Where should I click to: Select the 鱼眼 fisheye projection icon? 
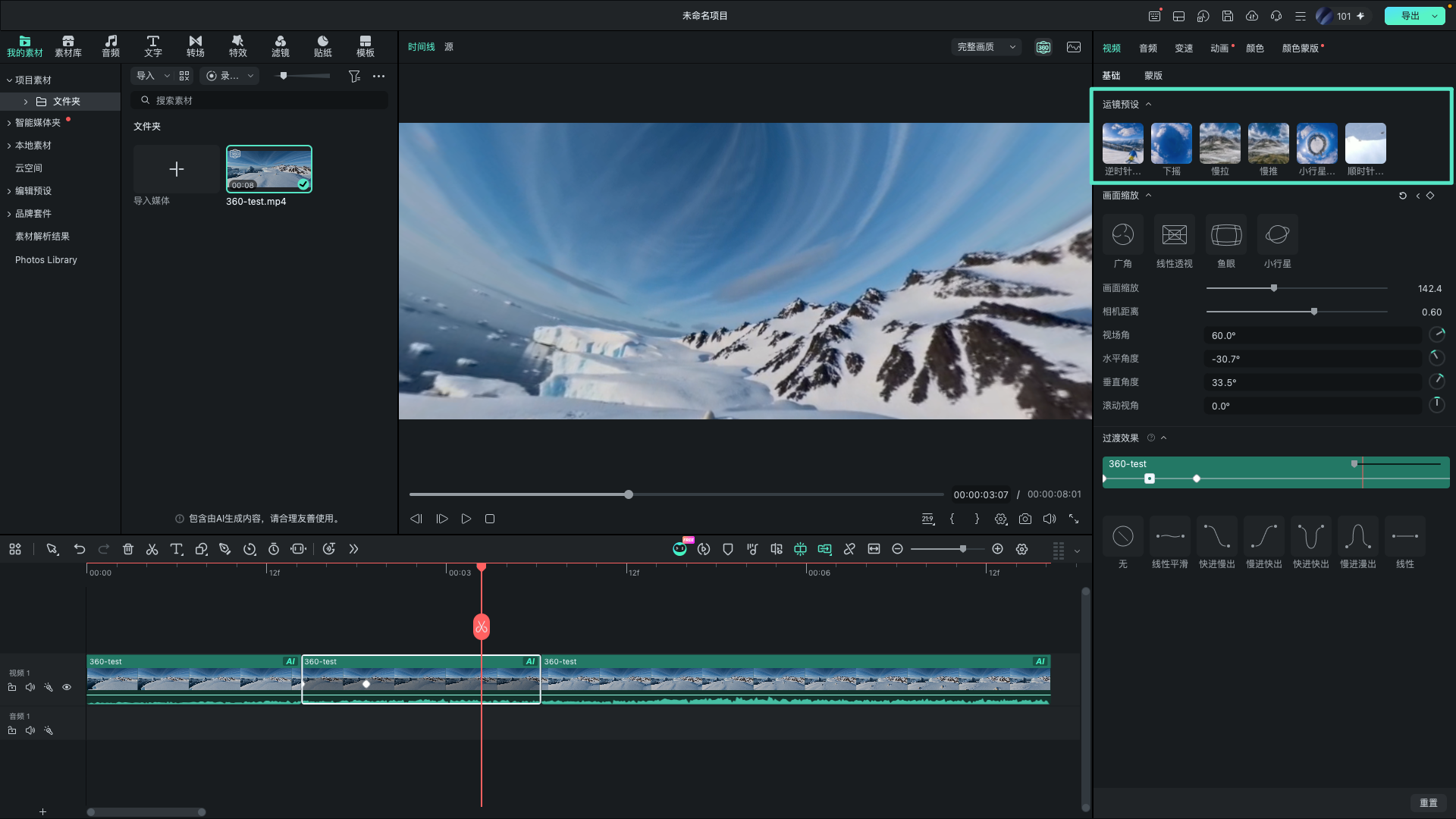click(1226, 235)
